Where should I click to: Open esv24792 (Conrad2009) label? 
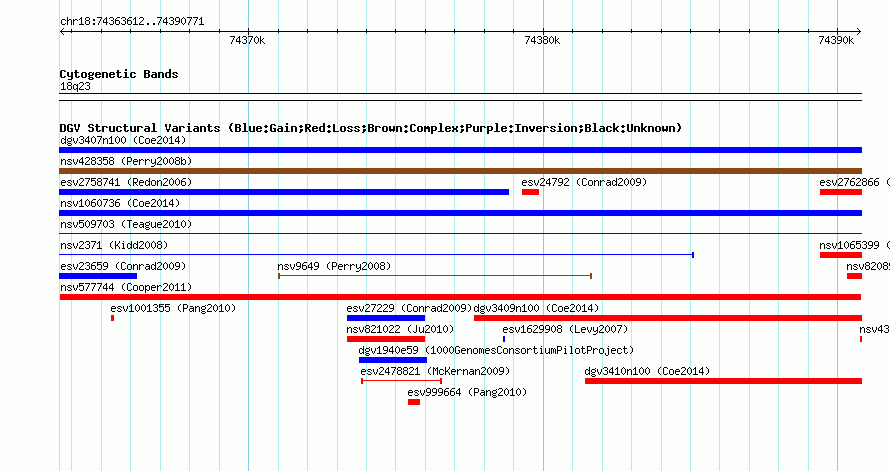pyautogui.click(x=584, y=182)
